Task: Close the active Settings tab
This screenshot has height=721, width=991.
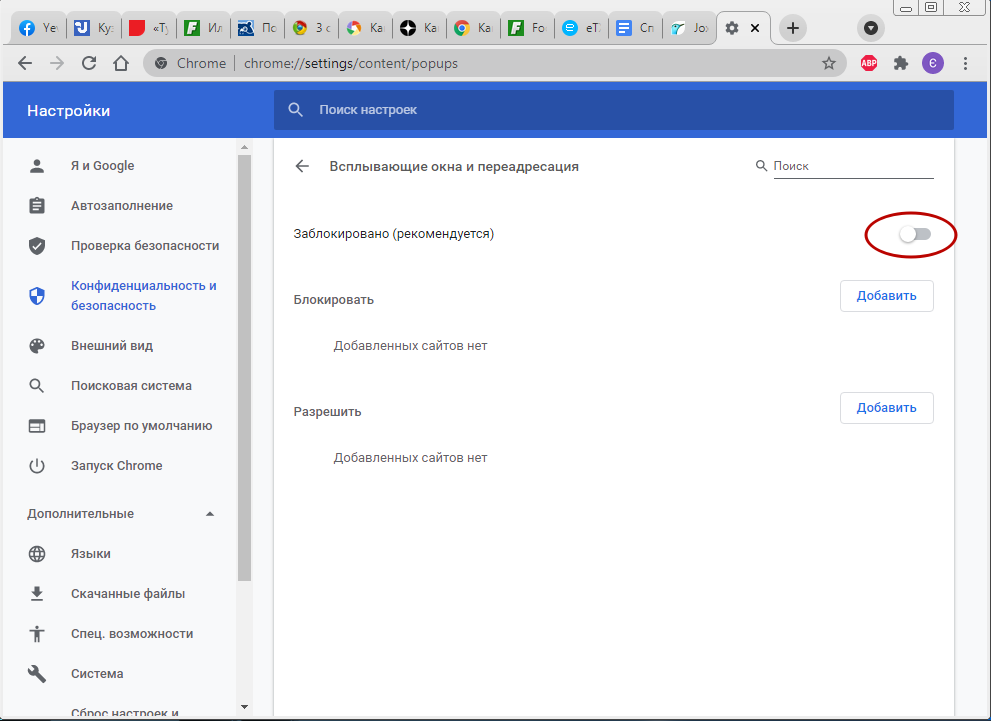Action: click(755, 28)
